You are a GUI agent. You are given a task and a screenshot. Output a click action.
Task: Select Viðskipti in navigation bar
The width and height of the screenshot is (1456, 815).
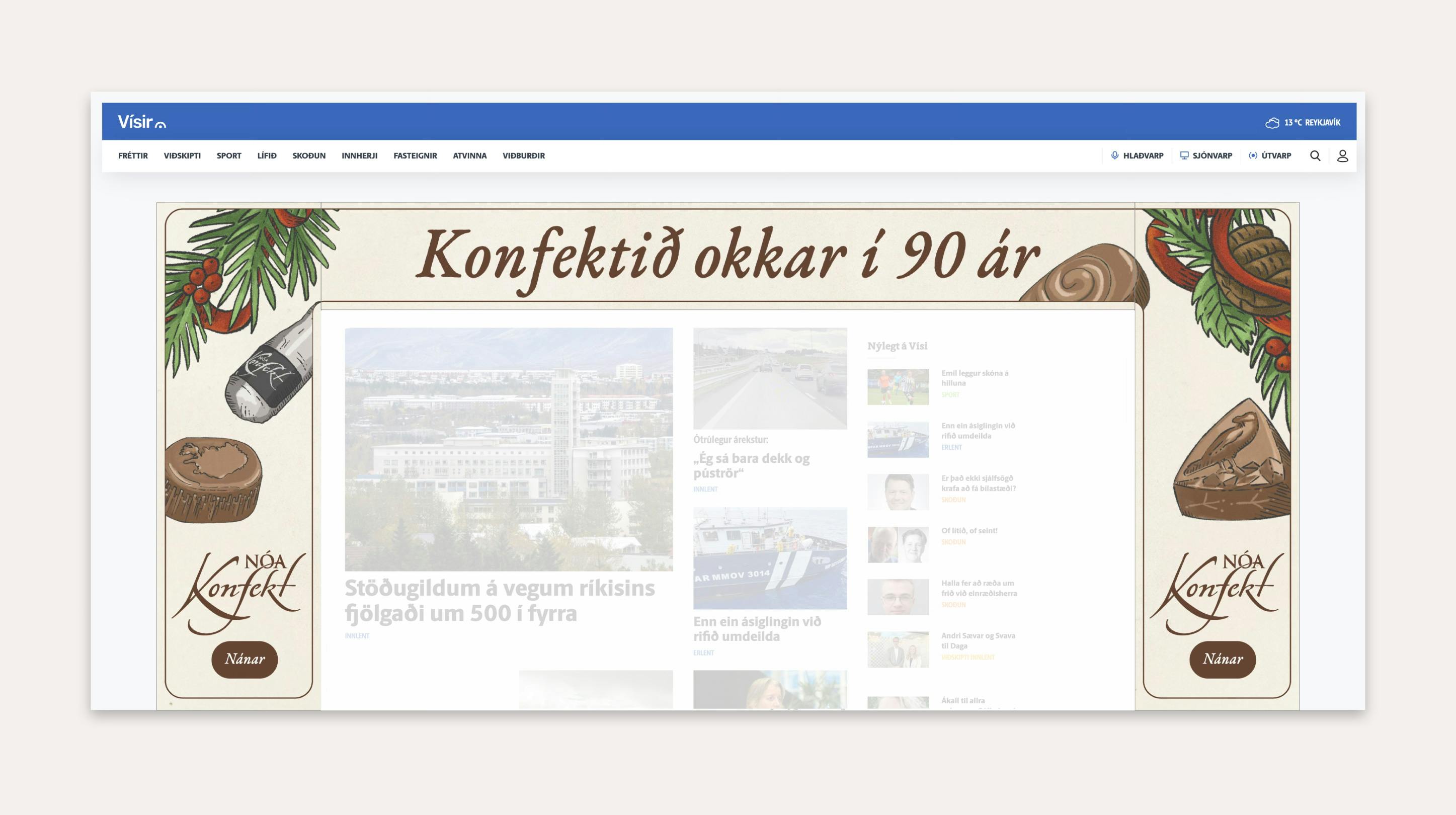point(182,156)
